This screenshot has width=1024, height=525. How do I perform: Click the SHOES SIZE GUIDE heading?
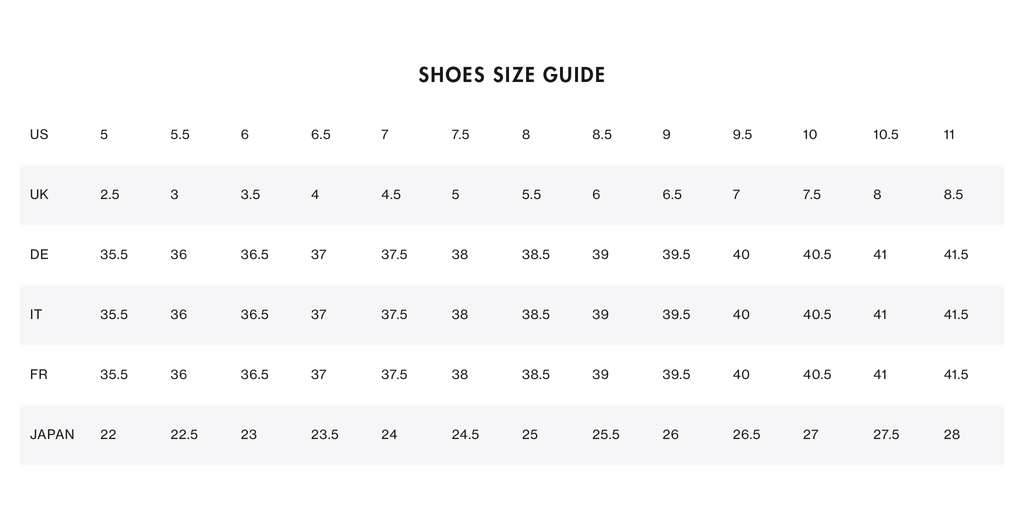pyautogui.click(x=511, y=75)
